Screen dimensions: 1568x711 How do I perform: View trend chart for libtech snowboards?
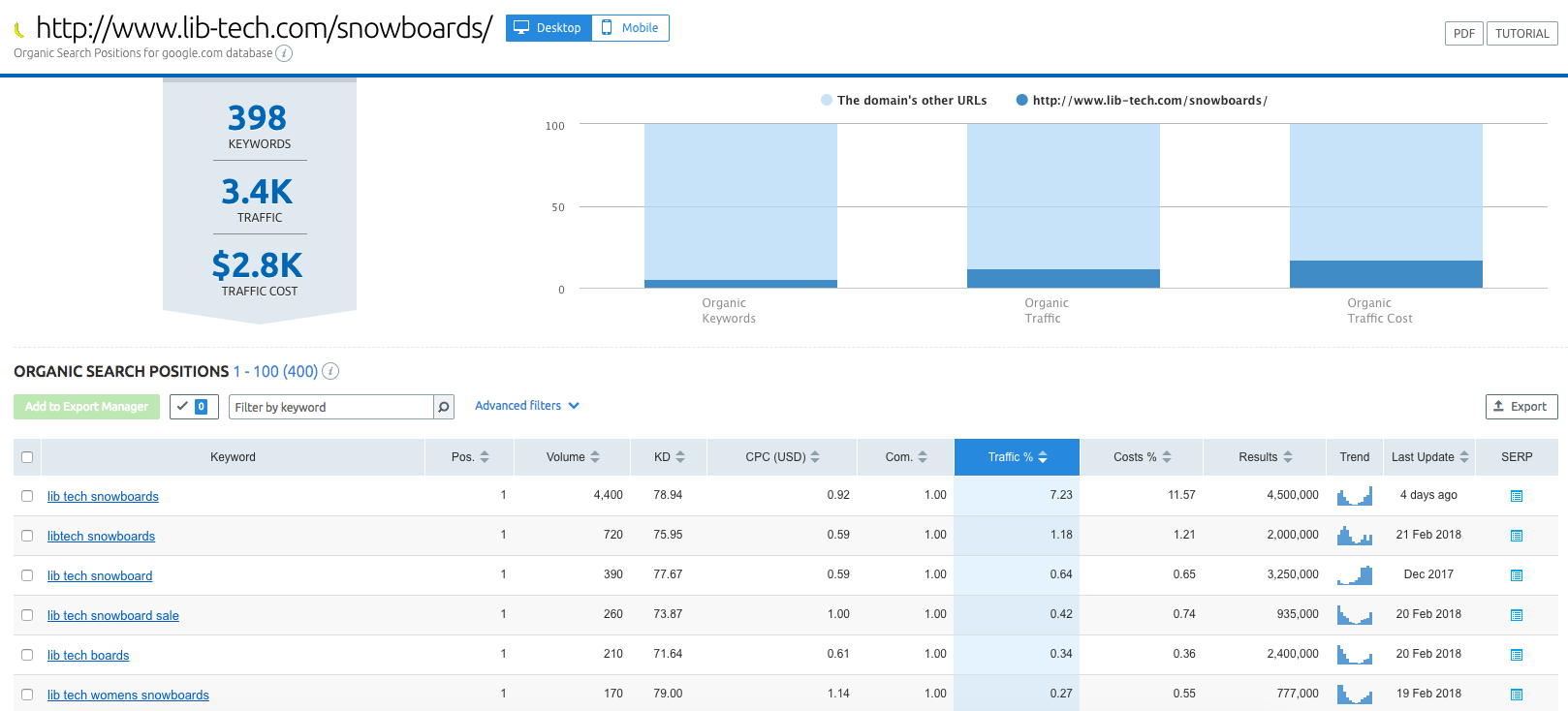click(1355, 536)
